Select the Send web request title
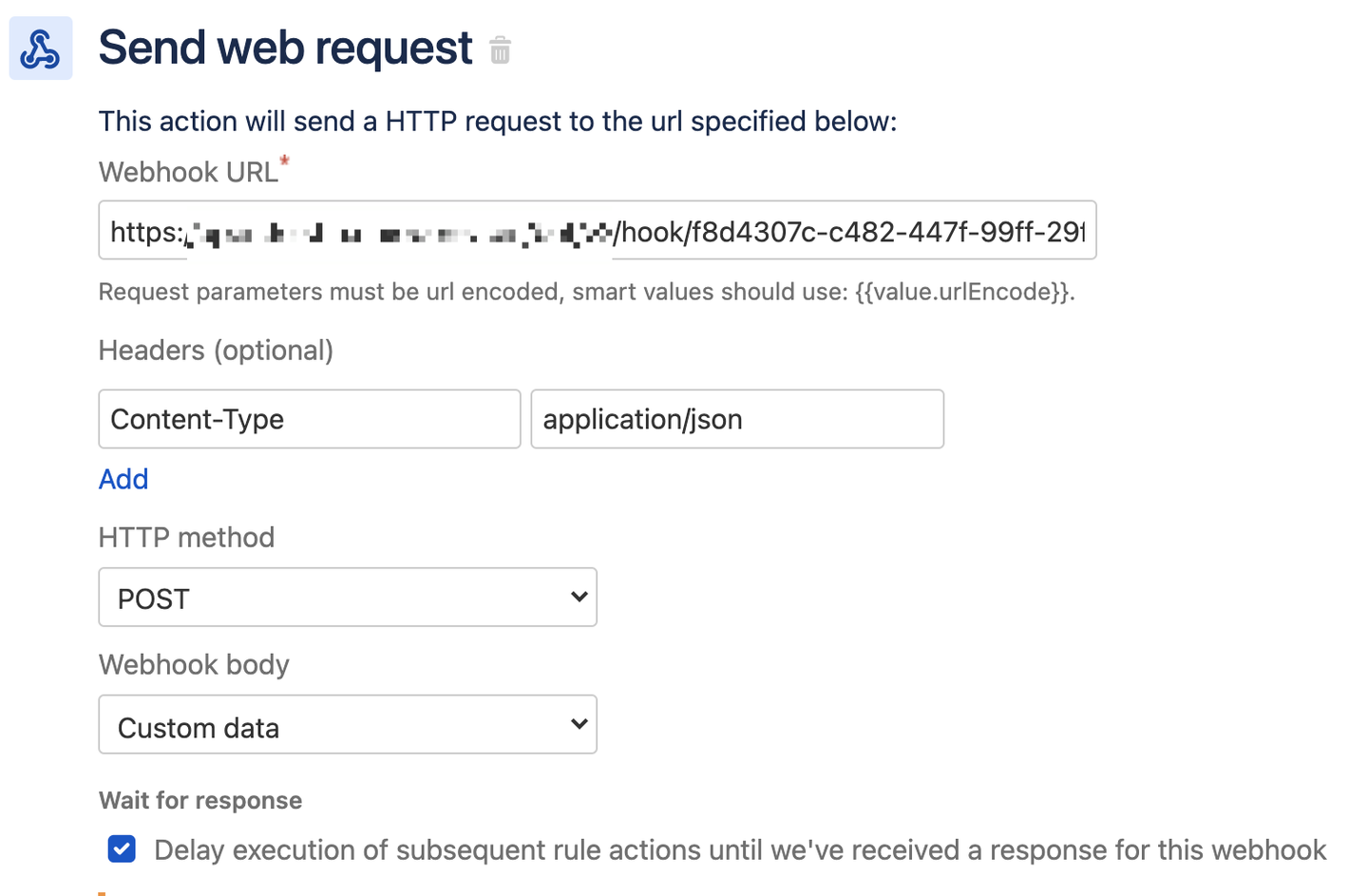 point(285,48)
